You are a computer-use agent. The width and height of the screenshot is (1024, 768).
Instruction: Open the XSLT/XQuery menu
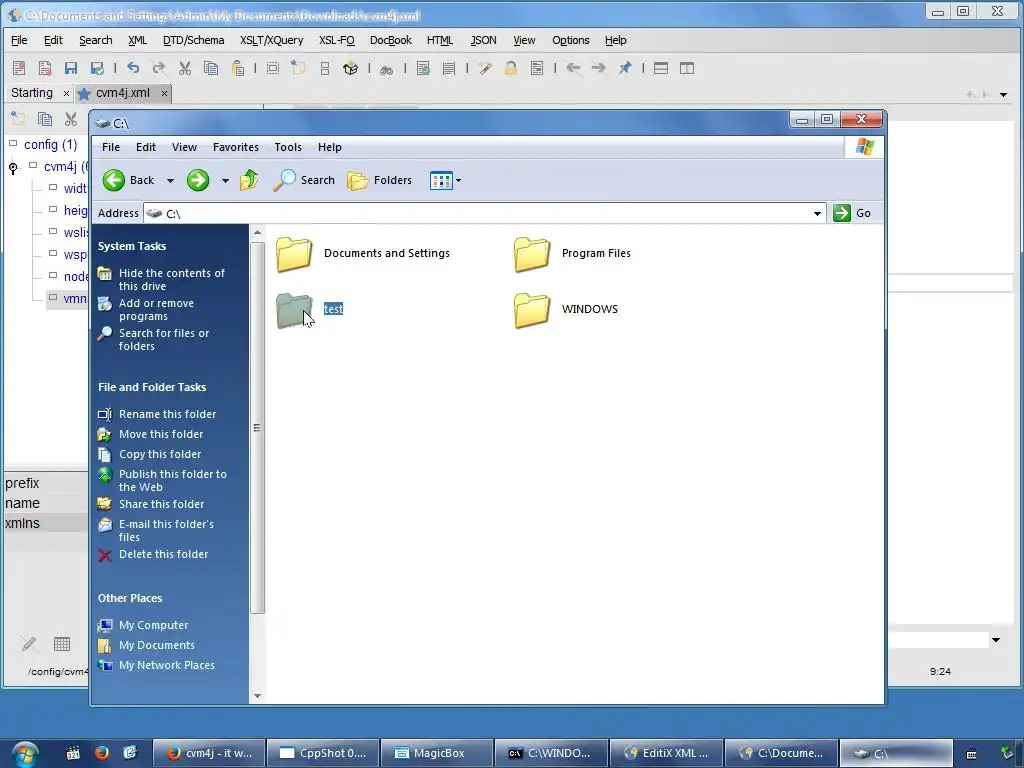pos(271,40)
